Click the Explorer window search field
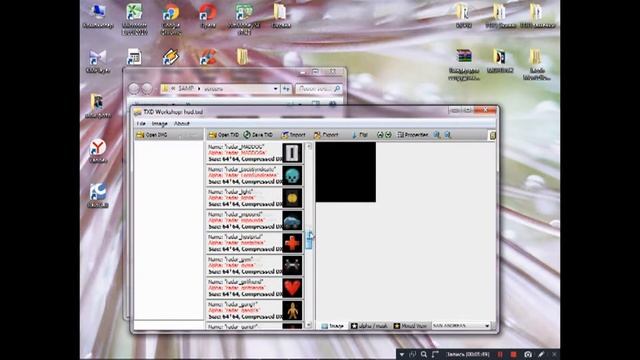 click(318, 89)
